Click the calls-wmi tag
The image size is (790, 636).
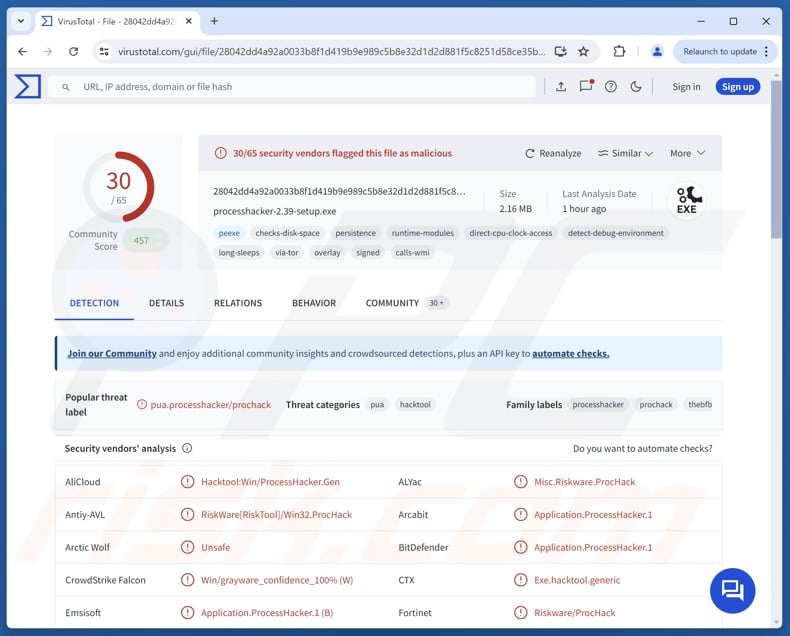(412, 252)
